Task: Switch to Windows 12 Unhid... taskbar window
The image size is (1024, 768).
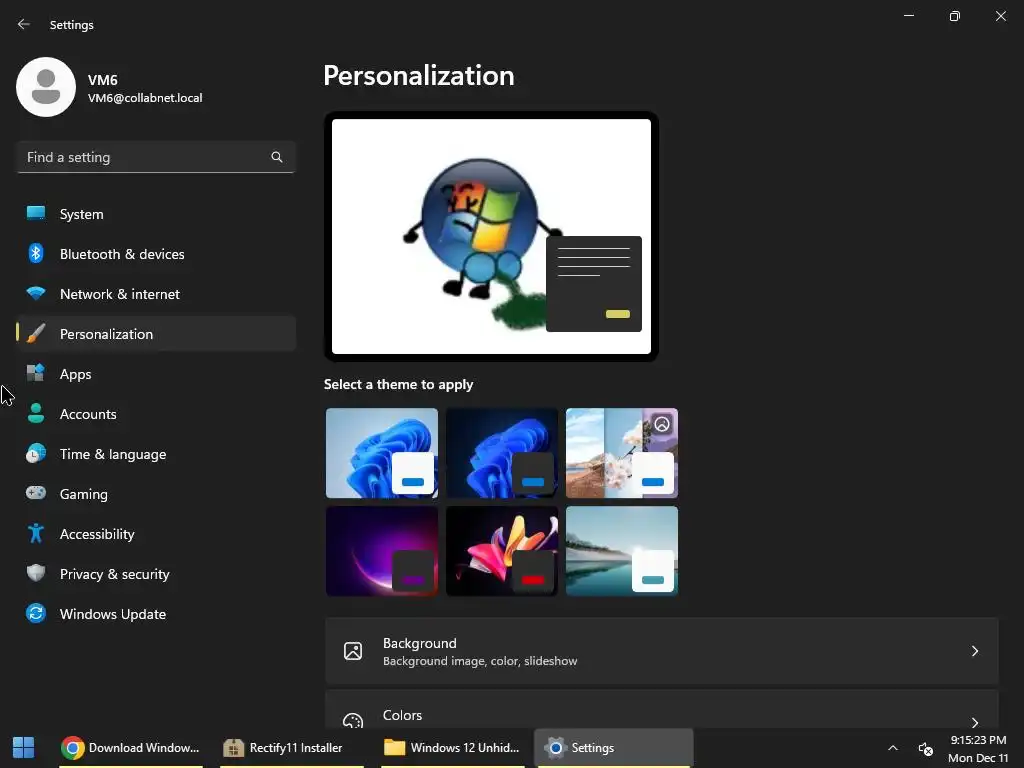Action: point(453,748)
